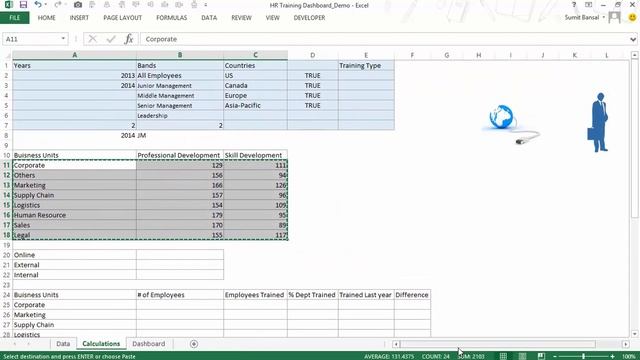This screenshot has height=360, width=640.
Task: Click the zoom in plus button
Action: pos(612,356)
